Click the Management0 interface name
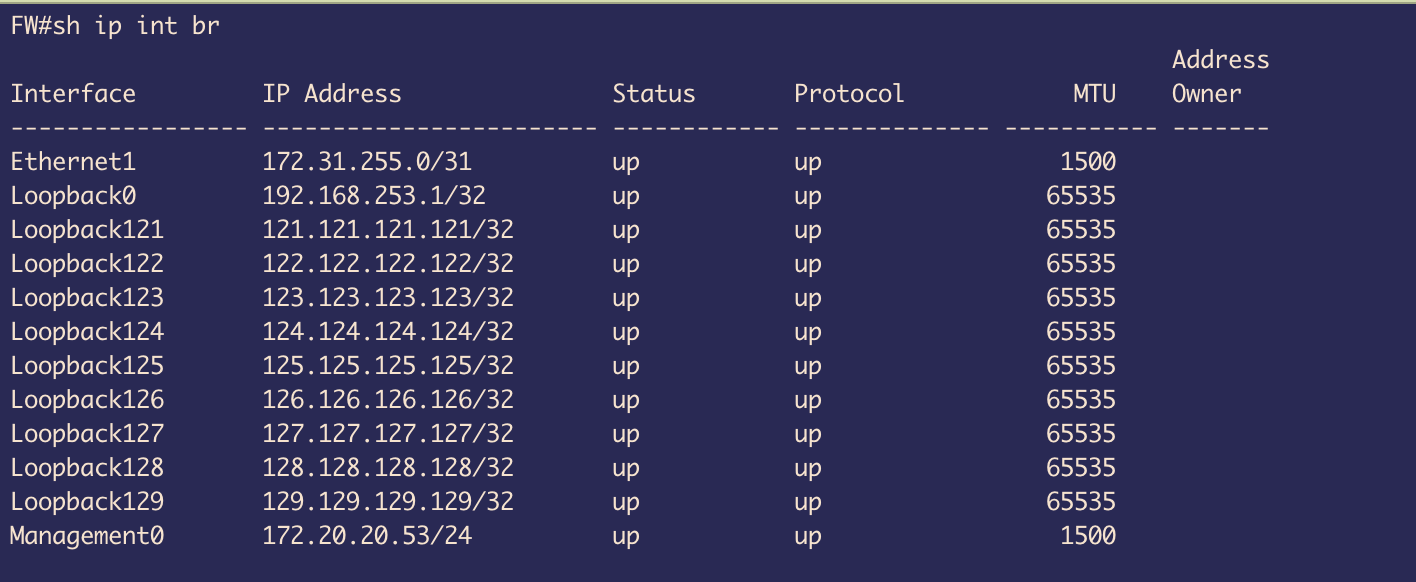The height and width of the screenshot is (582, 1416). [x=87, y=536]
